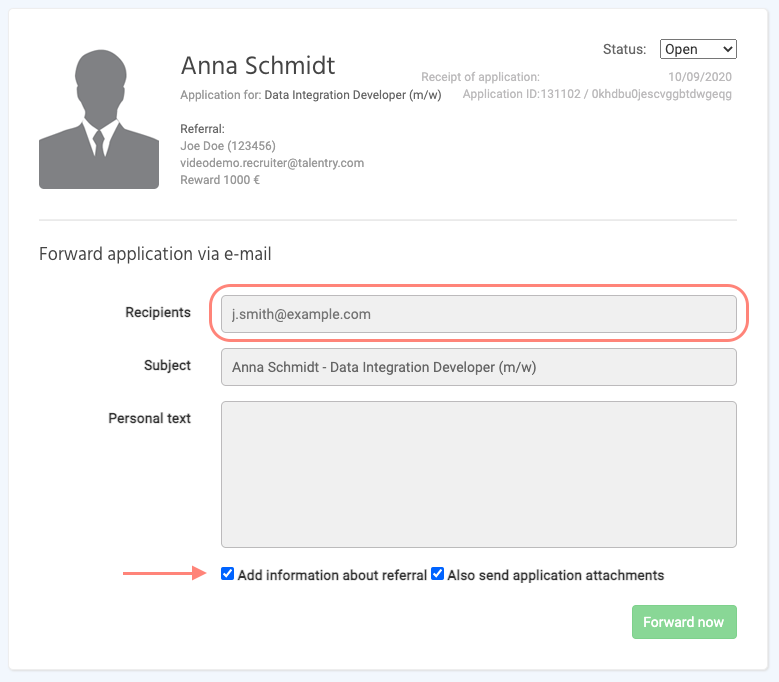Click the Subject field label
779x682 pixels.
(x=167, y=366)
